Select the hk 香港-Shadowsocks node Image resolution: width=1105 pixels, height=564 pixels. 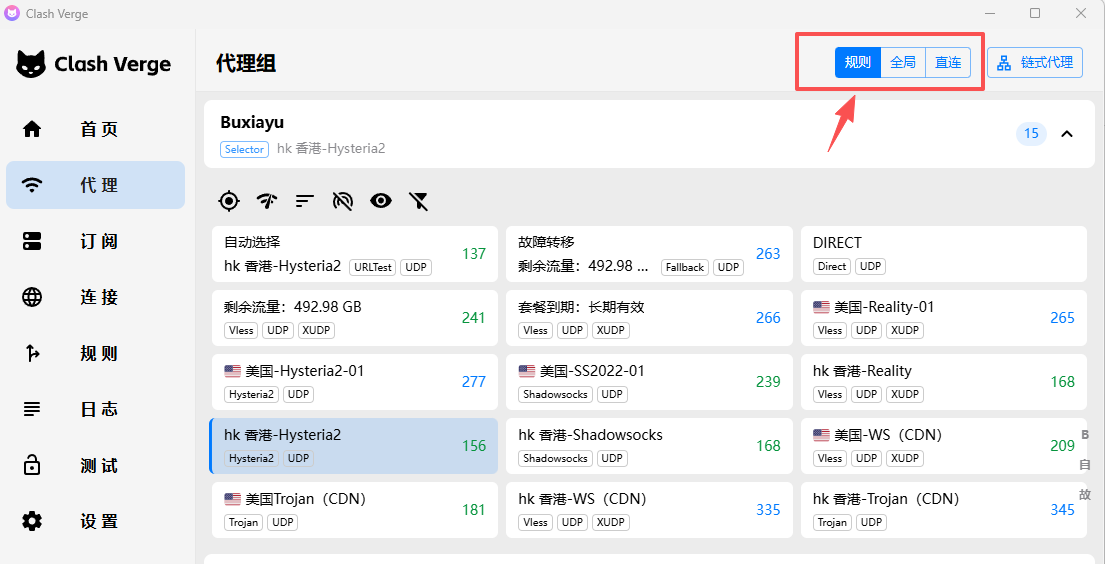[x=648, y=446]
